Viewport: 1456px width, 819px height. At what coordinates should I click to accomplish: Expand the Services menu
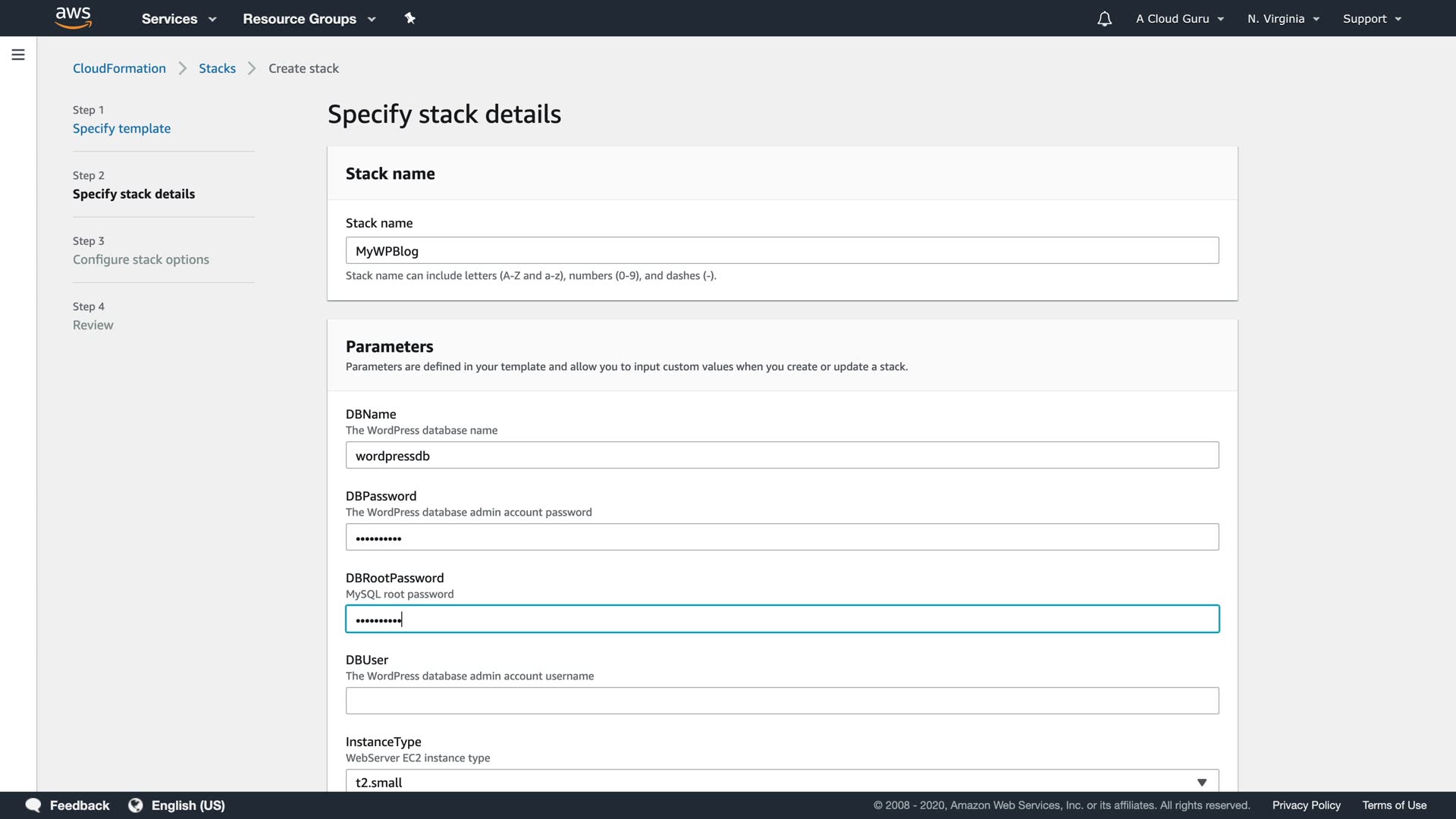point(178,19)
